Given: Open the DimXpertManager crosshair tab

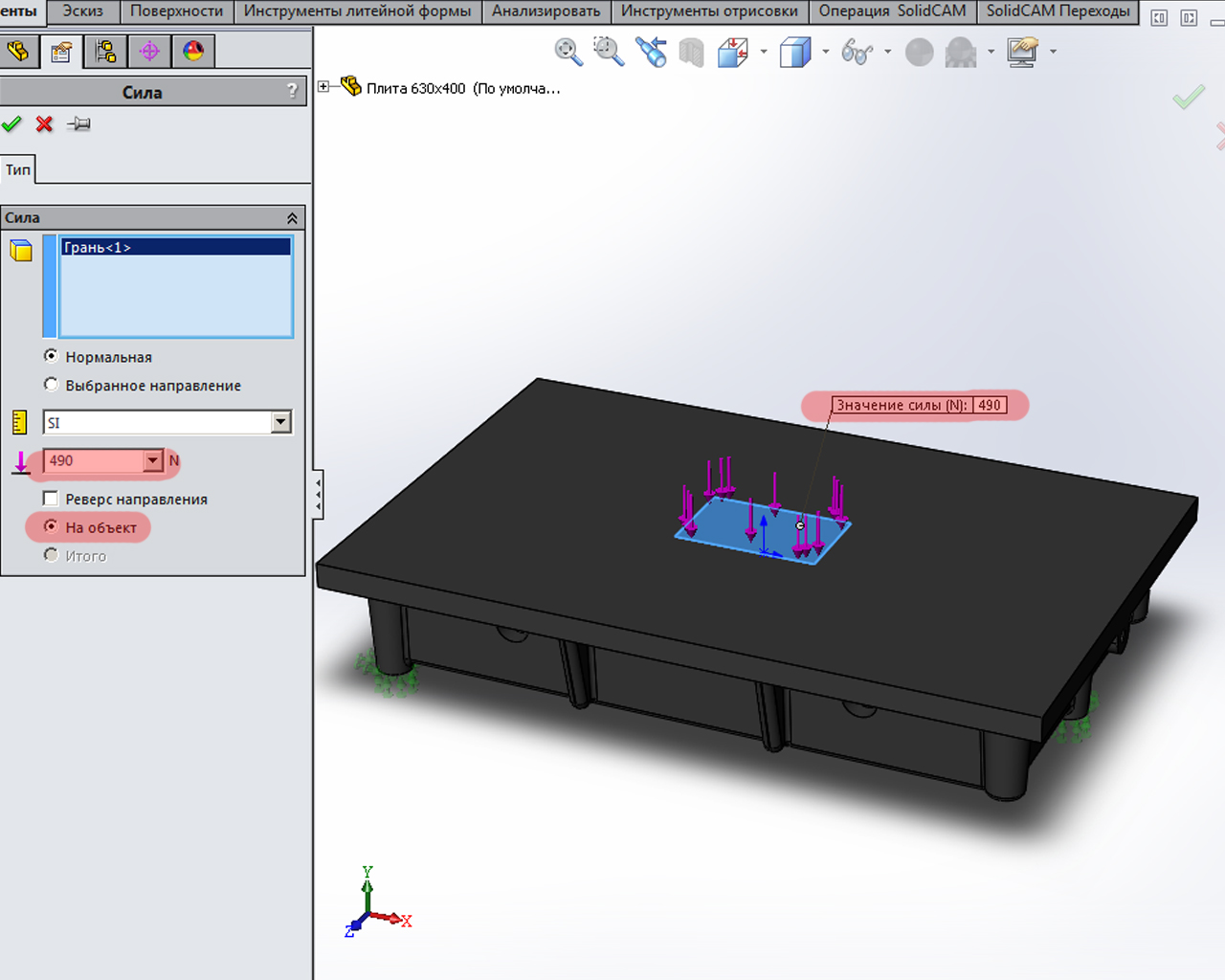Looking at the screenshot, I should (149, 51).
